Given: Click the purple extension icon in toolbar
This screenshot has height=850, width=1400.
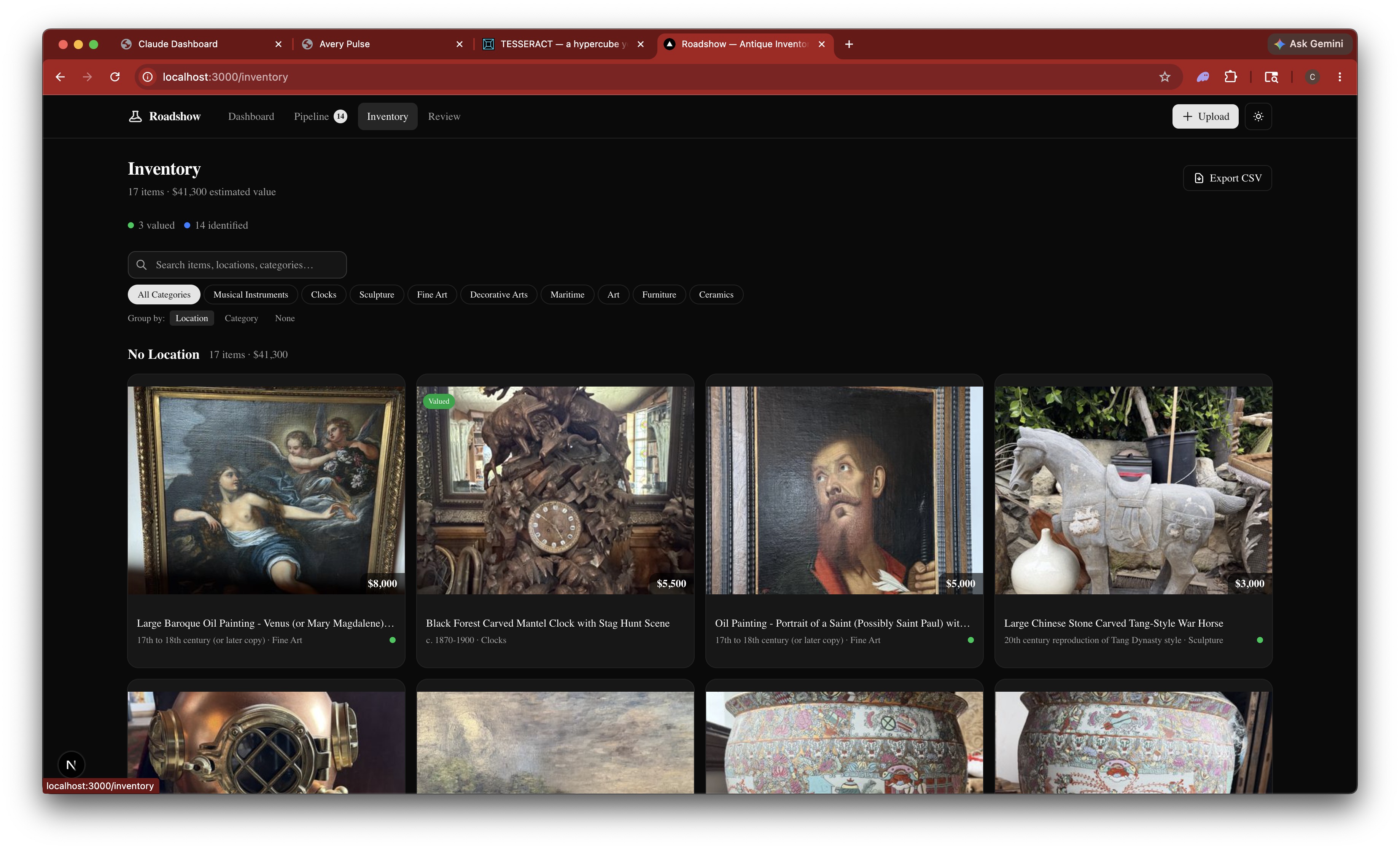Looking at the screenshot, I should (x=1203, y=77).
